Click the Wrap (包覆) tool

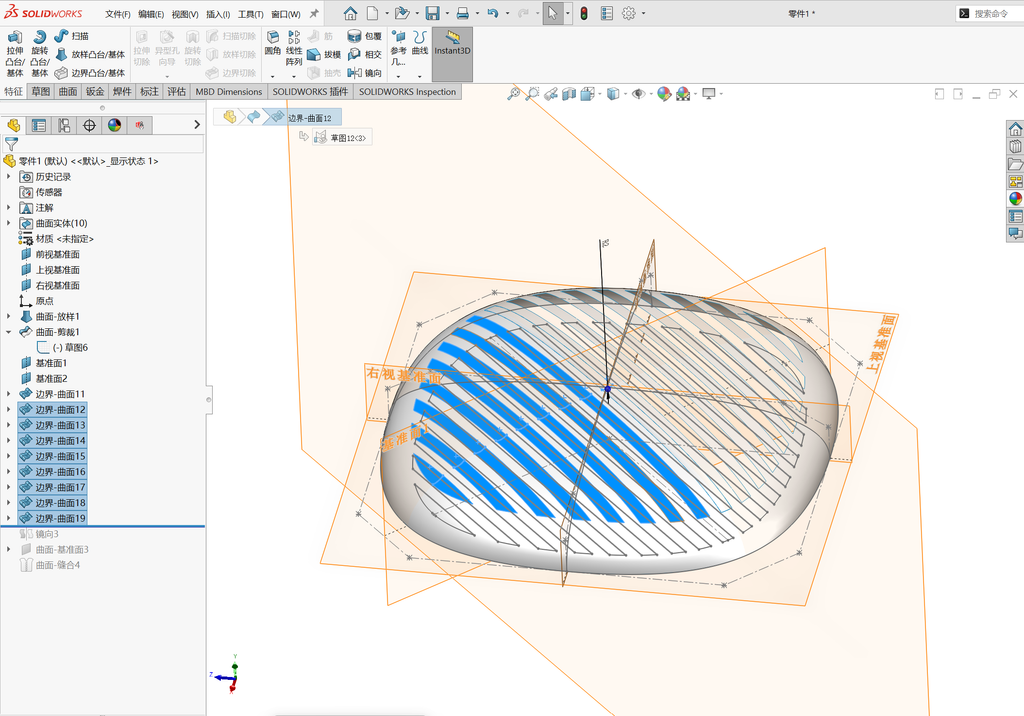(364, 36)
